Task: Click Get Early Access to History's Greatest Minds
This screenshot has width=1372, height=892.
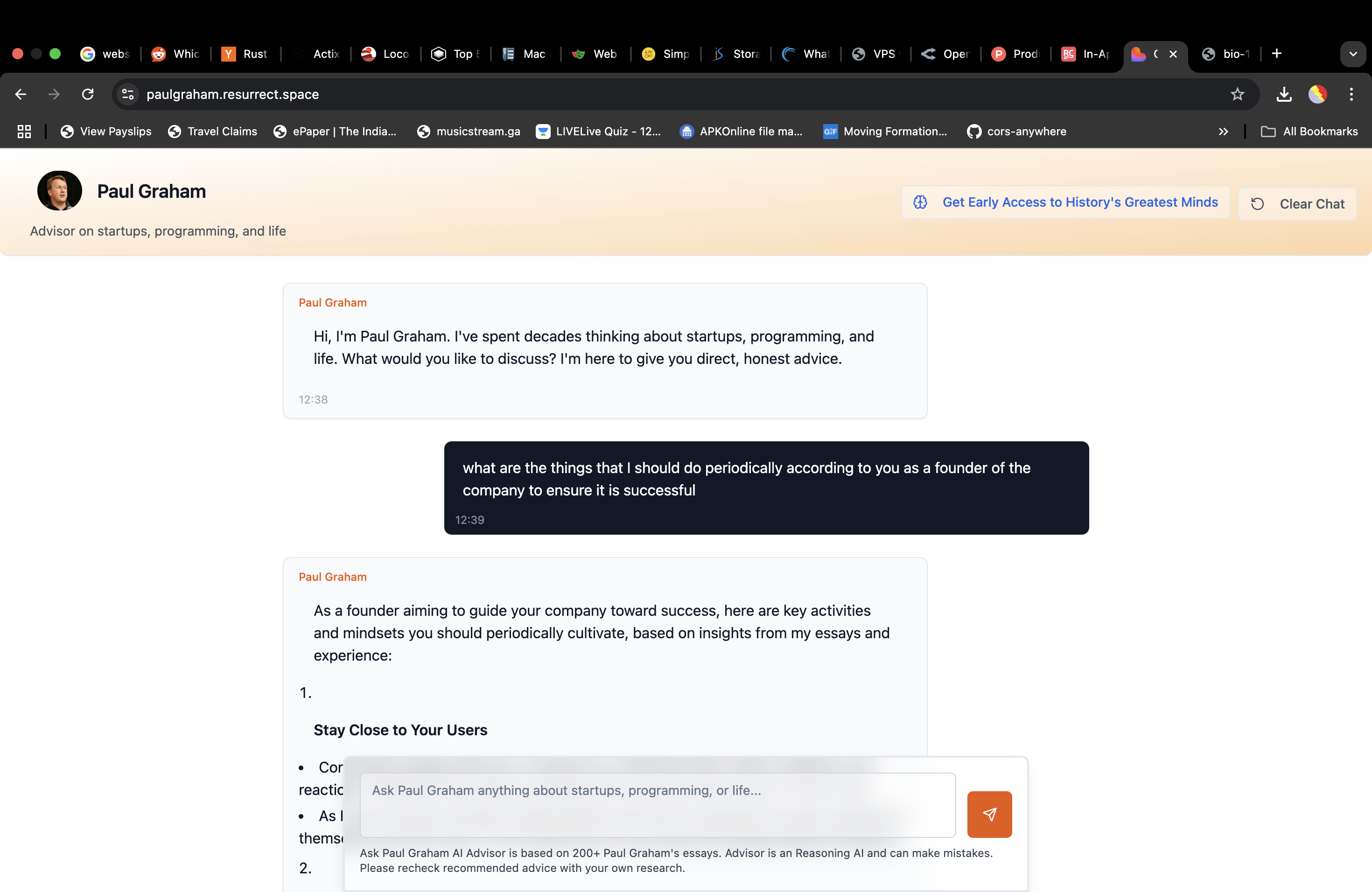Action: tap(1065, 202)
